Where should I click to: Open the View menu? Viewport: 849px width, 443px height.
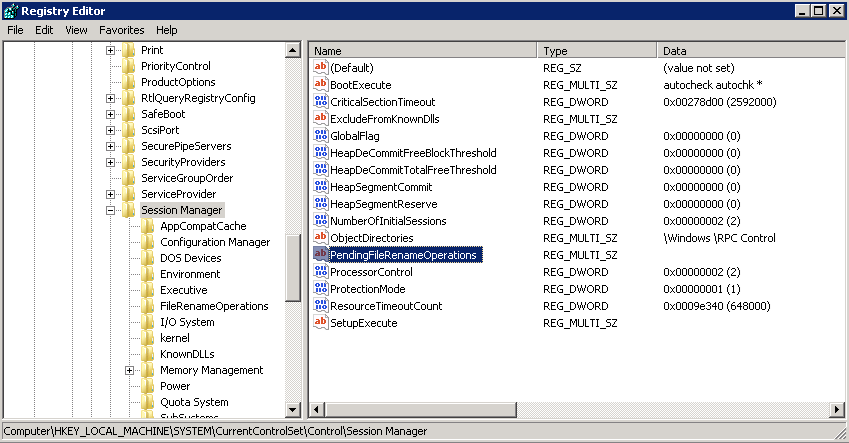point(76,30)
